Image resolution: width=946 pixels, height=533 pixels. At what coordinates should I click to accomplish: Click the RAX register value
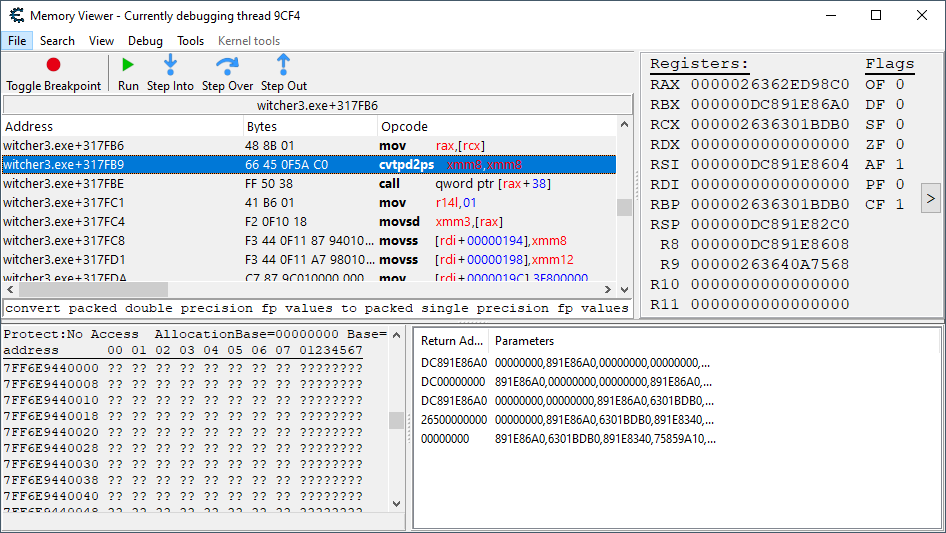point(769,85)
